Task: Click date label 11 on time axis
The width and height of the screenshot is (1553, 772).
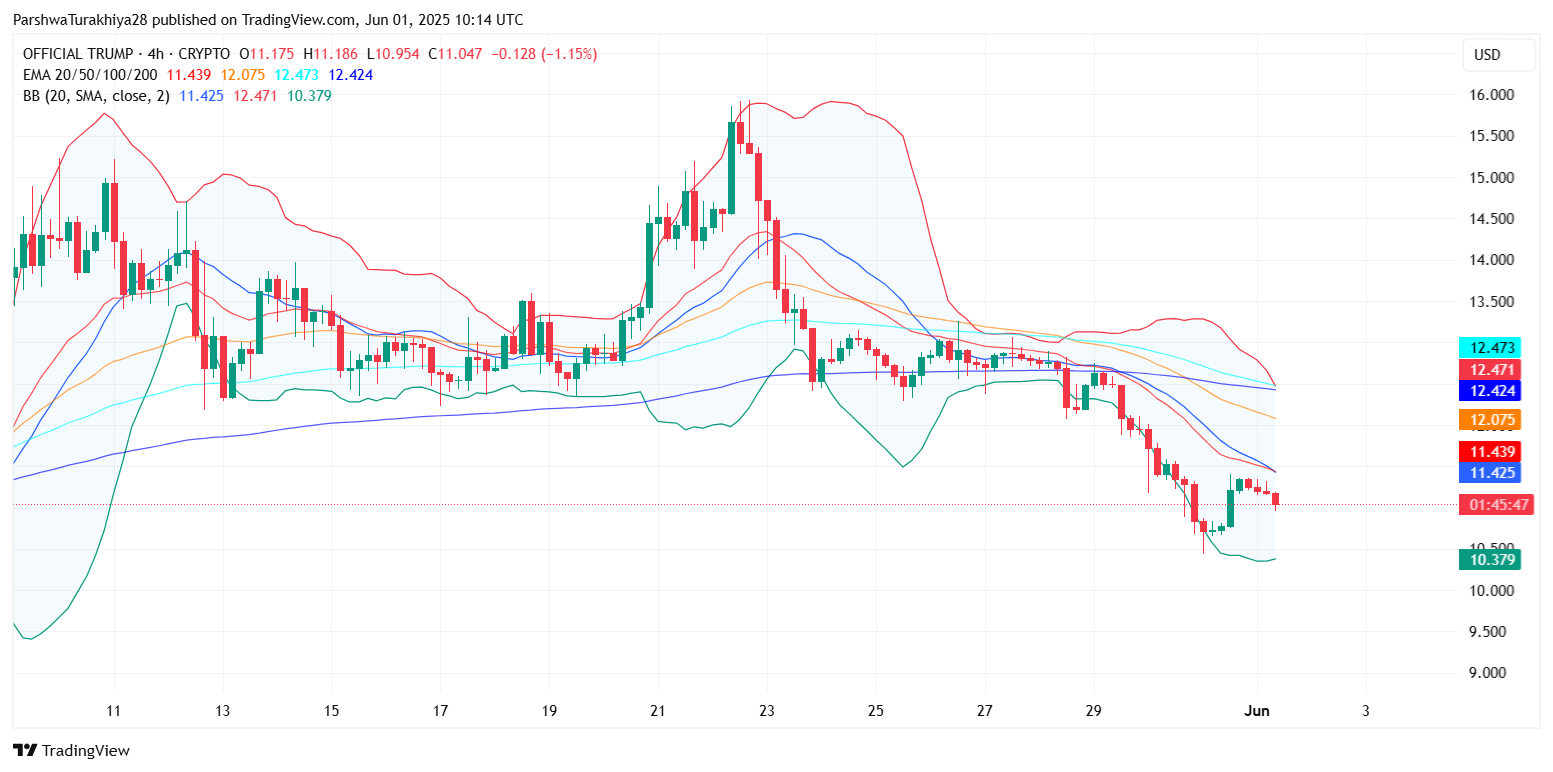Action: 114,710
